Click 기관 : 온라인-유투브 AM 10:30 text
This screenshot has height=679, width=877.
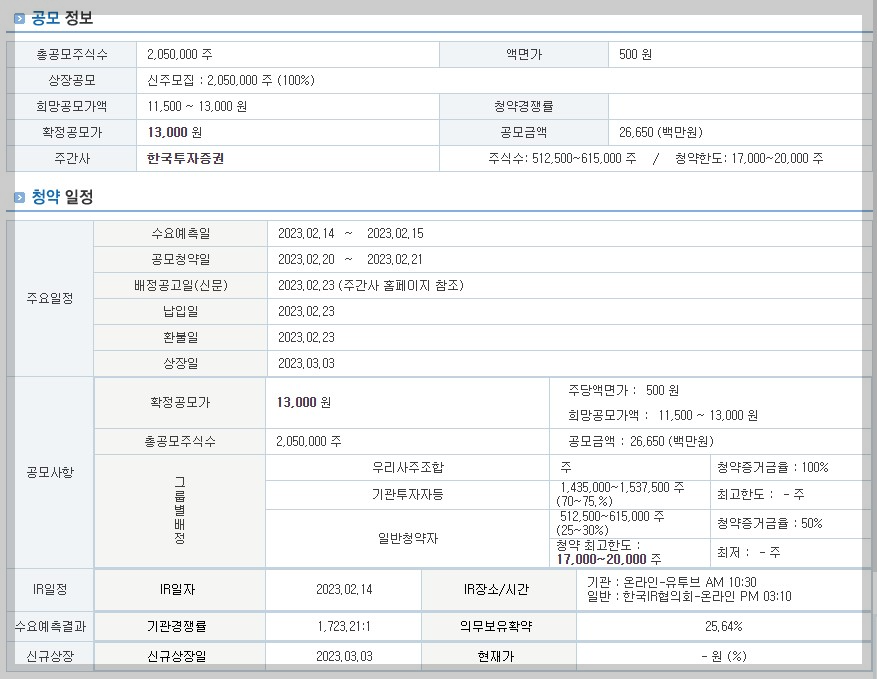tap(671, 582)
